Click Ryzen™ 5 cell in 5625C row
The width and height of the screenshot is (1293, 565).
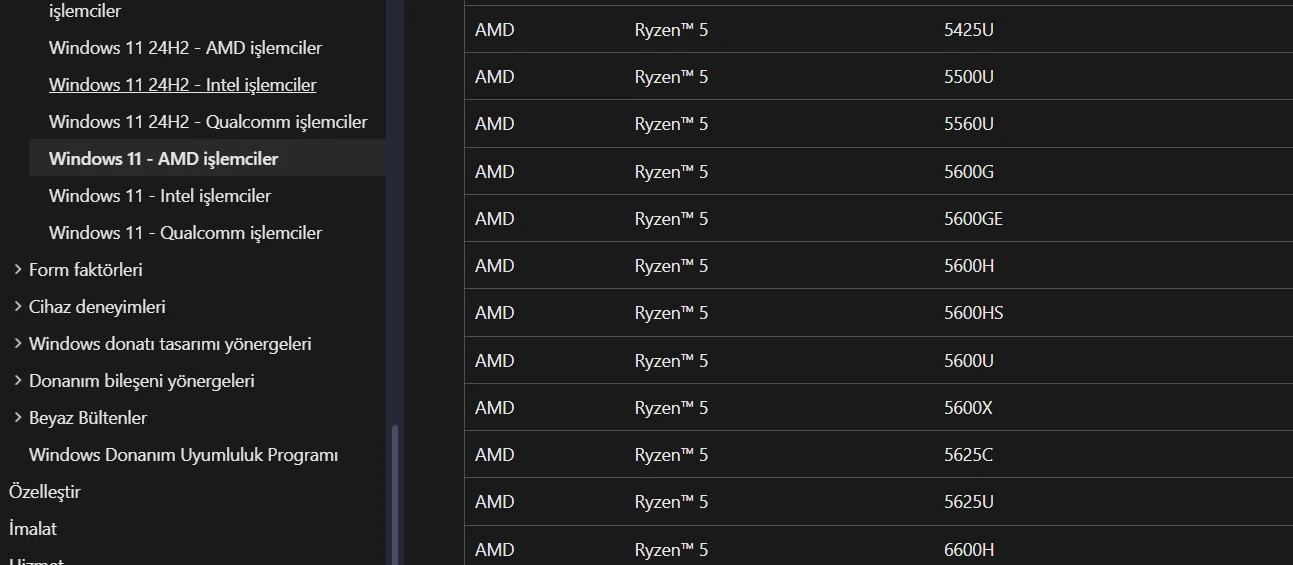pos(671,455)
